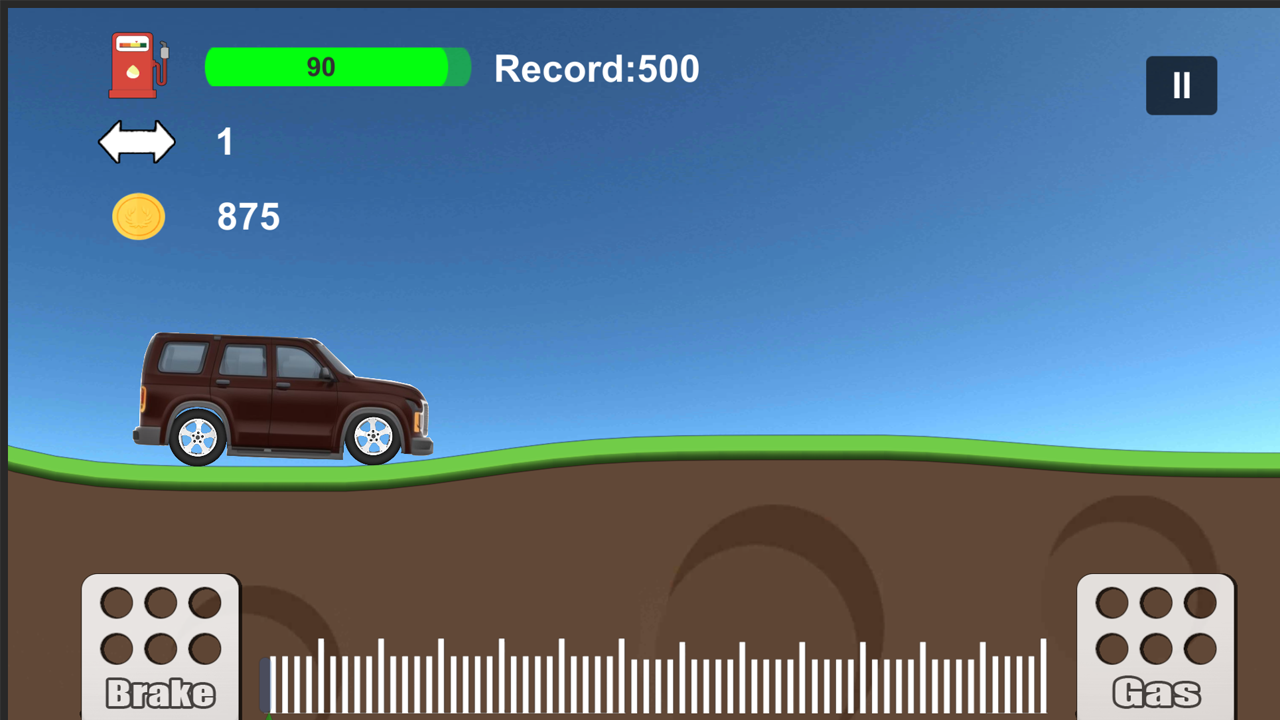Click the white double-arrow distance icon

coord(137,142)
